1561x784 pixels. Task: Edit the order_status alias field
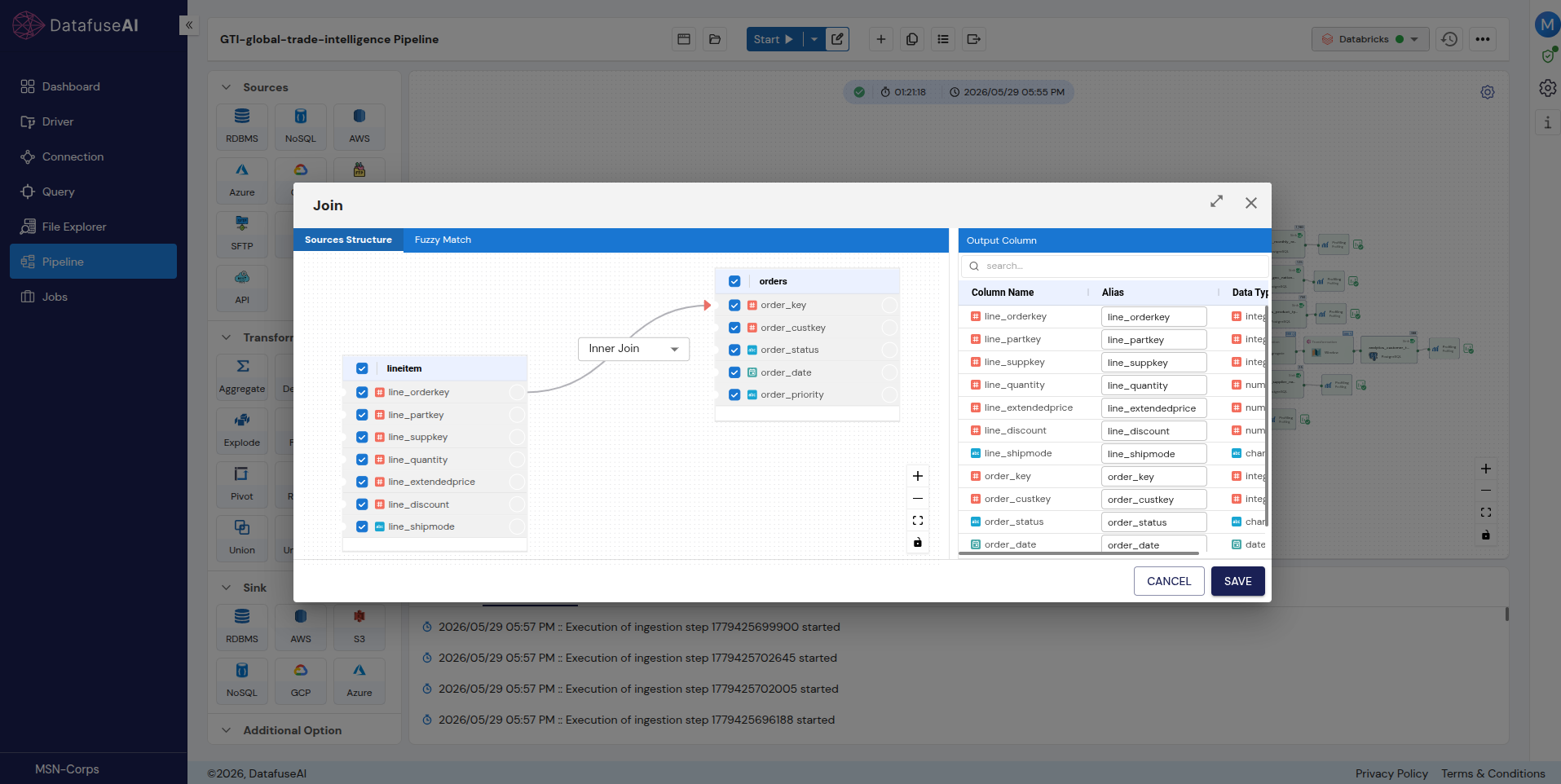click(1153, 522)
